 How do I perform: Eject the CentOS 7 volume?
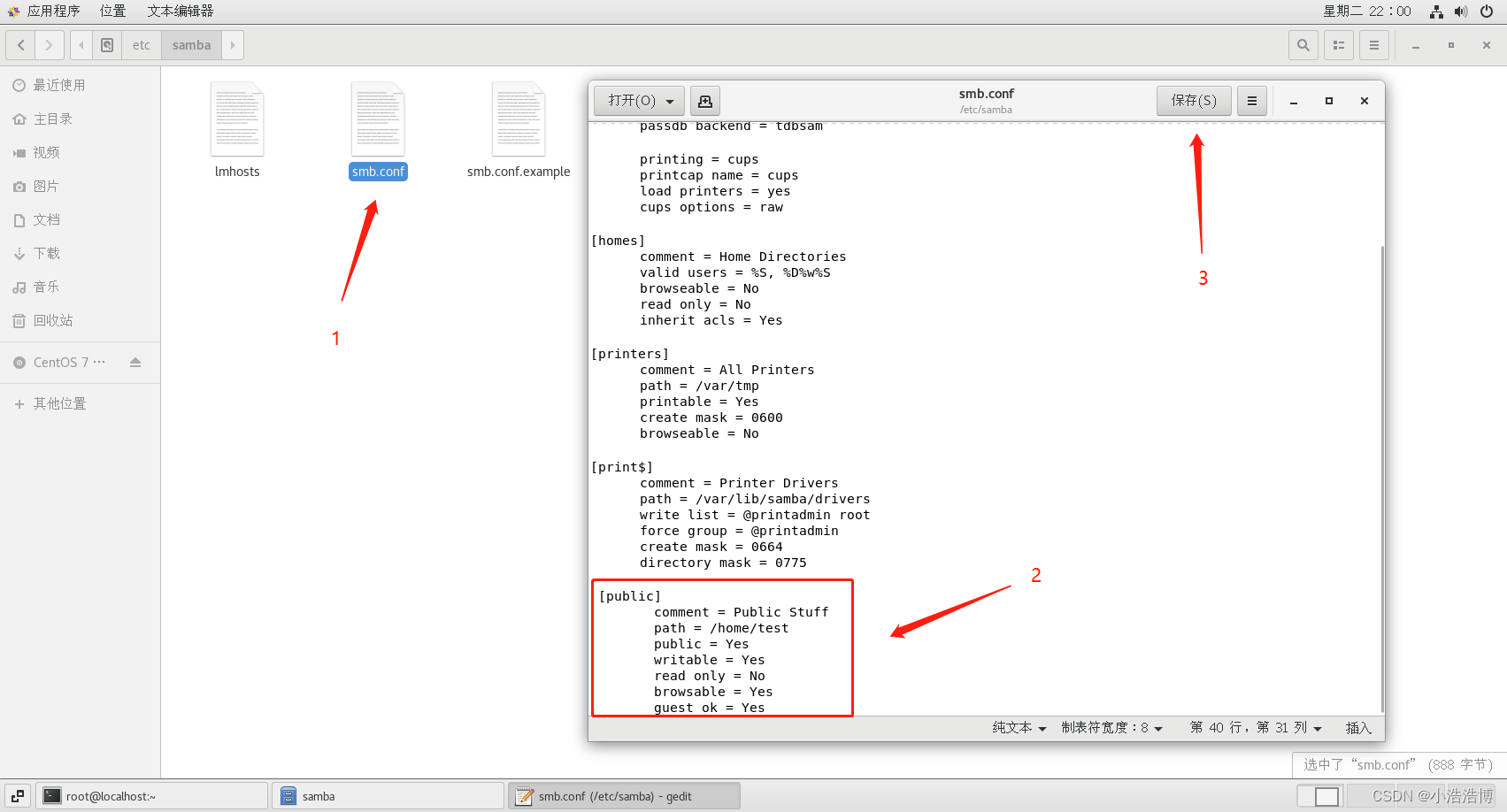pos(135,363)
